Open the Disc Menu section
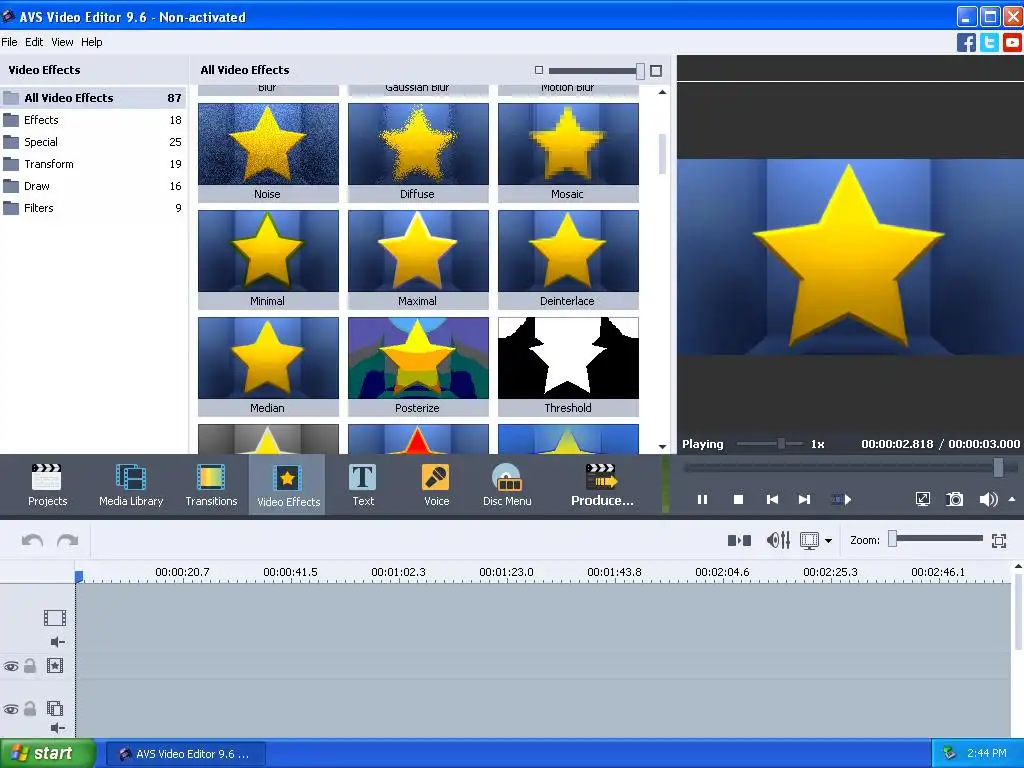 pyautogui.click(x=507, y=485)
